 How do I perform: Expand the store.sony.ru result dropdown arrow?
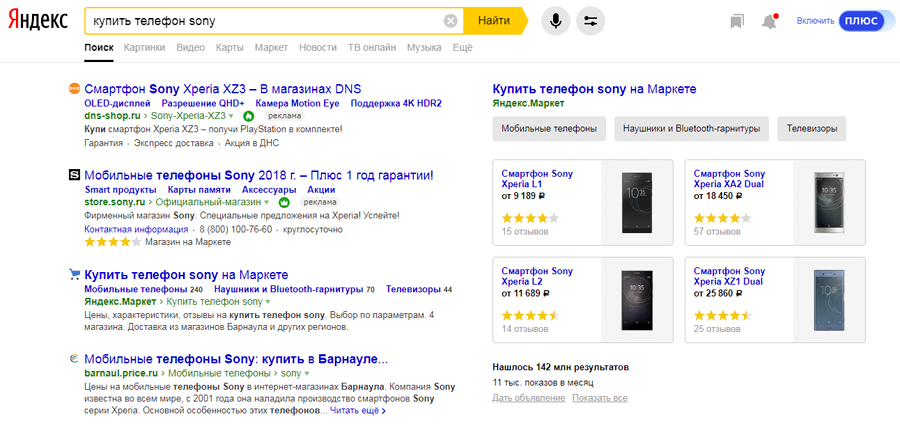[267, 203]
